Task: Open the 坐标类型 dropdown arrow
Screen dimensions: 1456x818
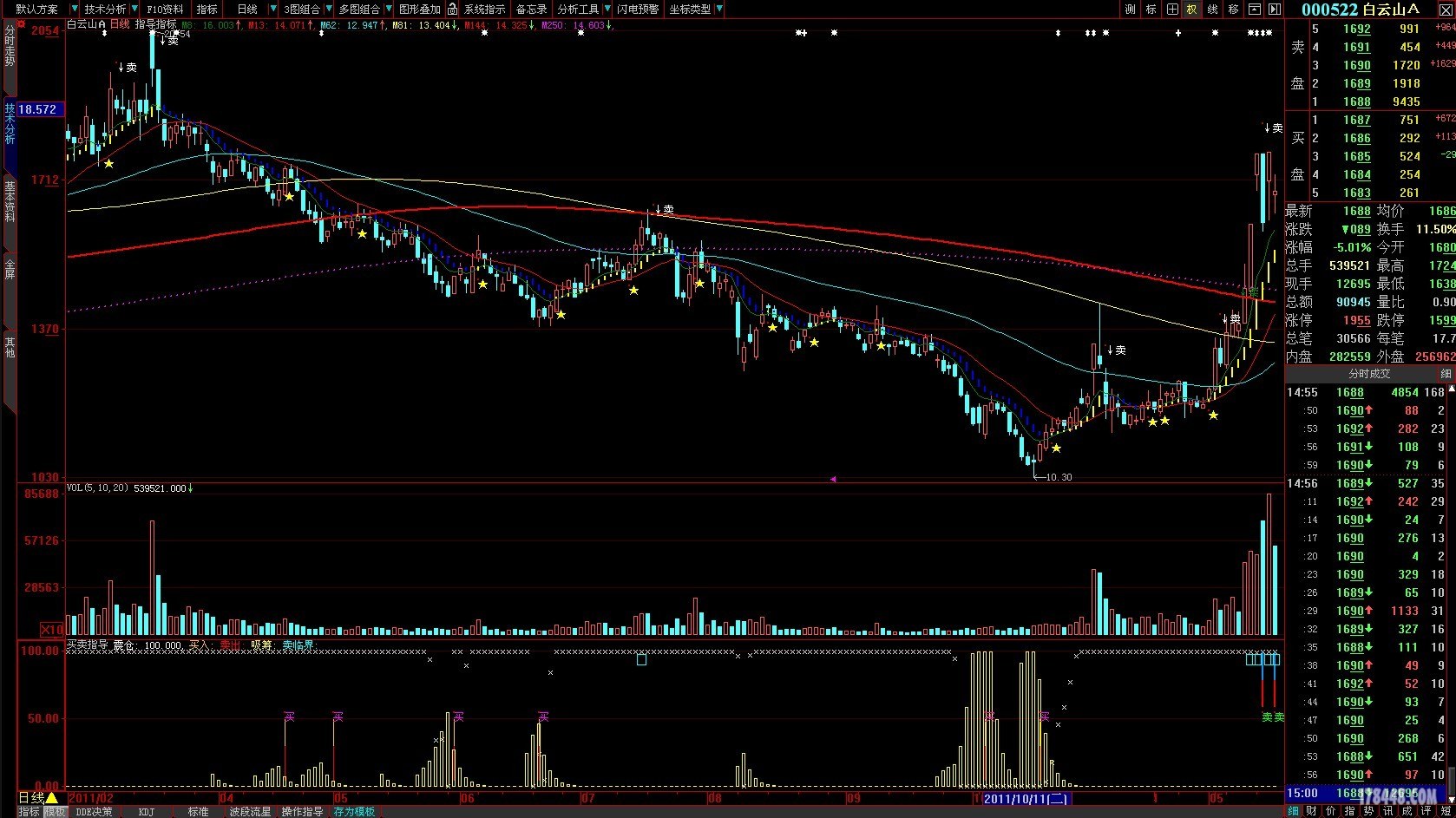Action: [x=718, y=9]
